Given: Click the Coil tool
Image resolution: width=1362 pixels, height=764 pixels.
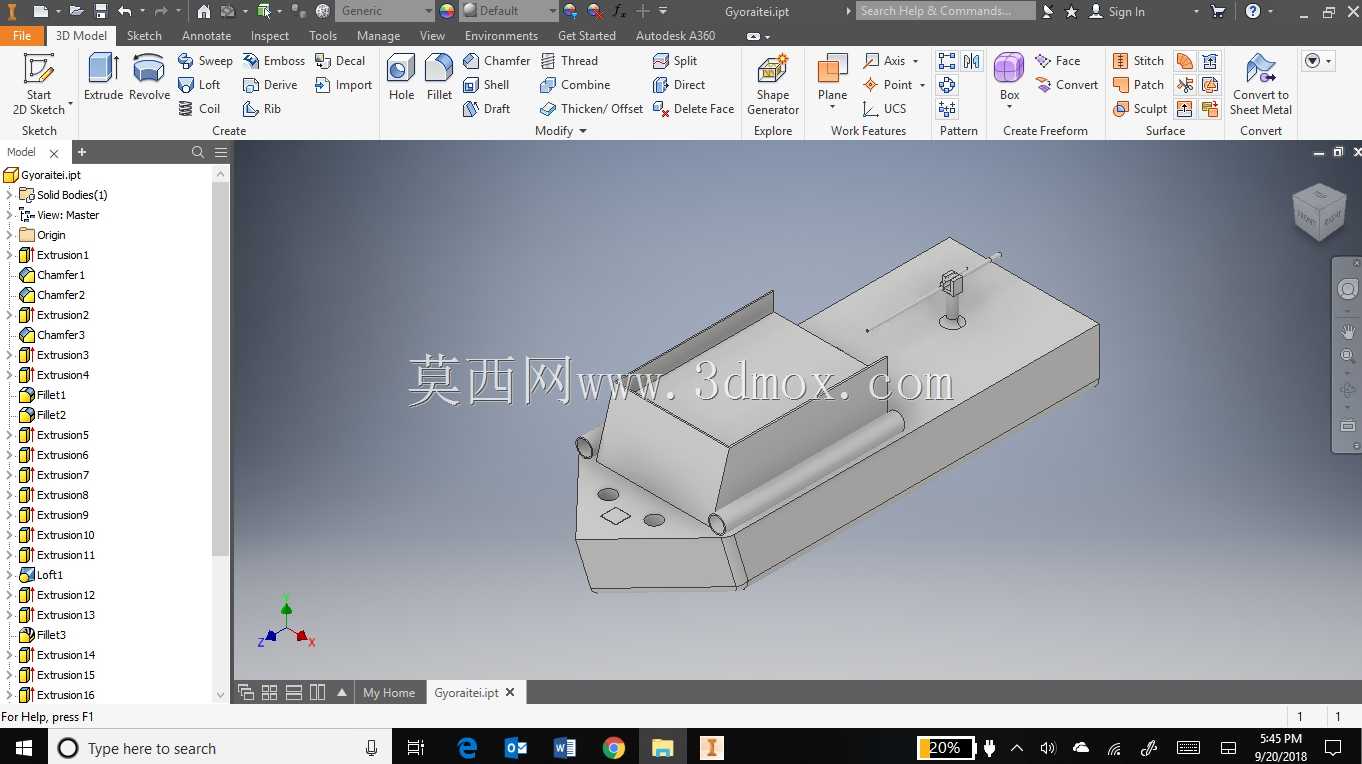Looking at the screenshot, I should 199,109.
